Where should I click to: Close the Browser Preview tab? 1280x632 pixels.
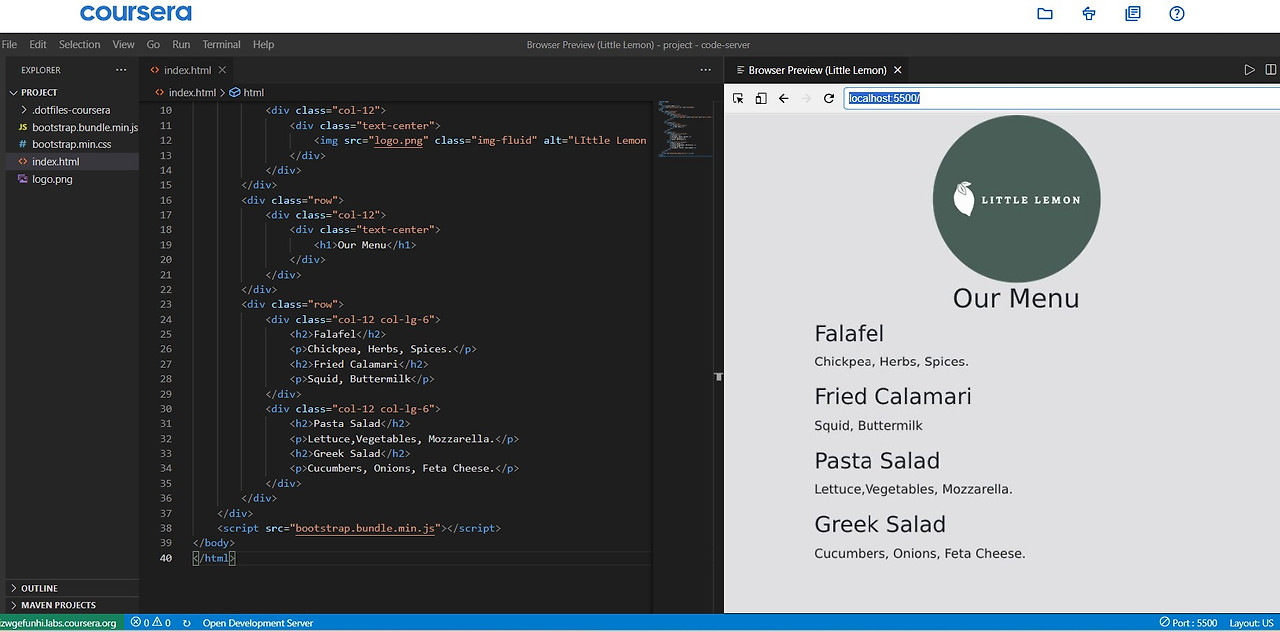click(897, 70)
